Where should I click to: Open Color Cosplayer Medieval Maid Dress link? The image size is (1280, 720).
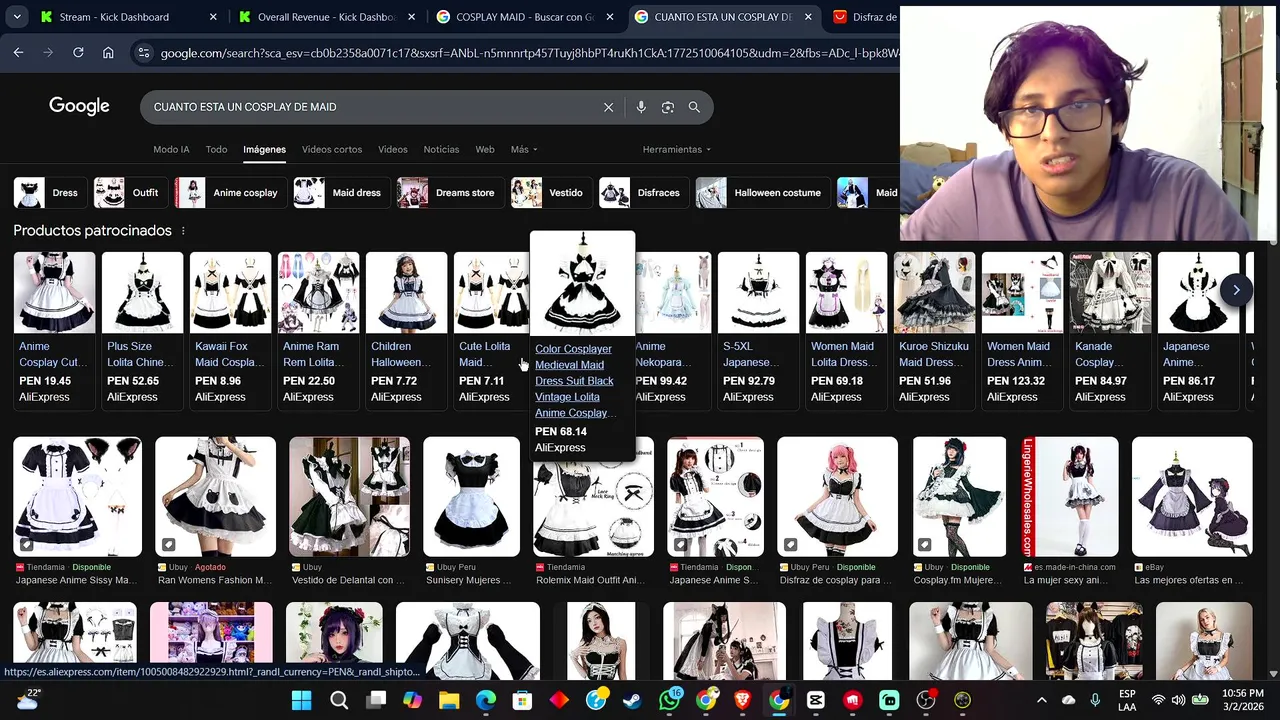point(574,381)
